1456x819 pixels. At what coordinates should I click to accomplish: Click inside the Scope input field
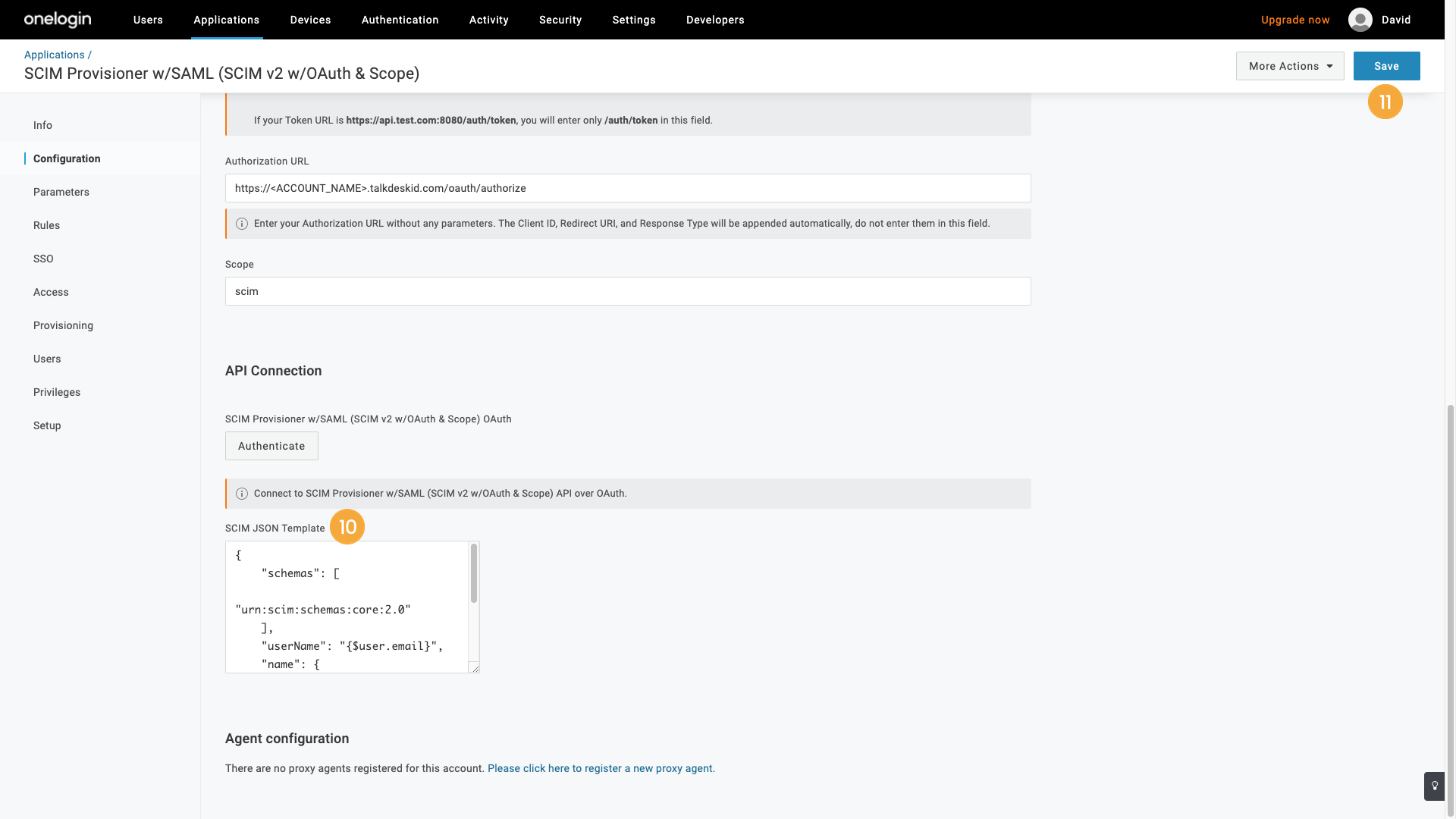[x=627, y=291]
